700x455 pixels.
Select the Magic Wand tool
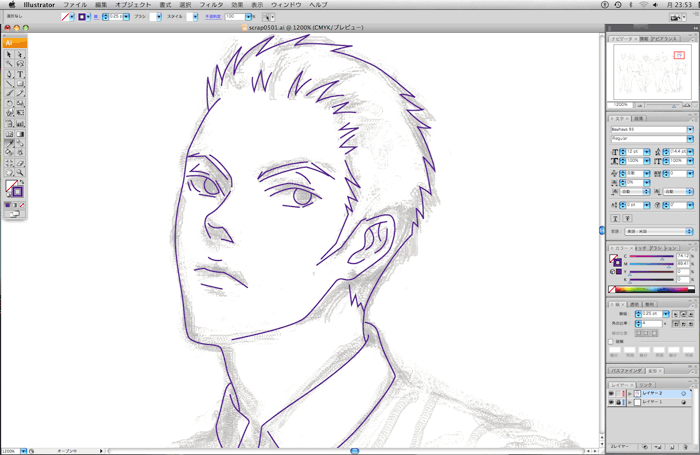coord(9,64)
